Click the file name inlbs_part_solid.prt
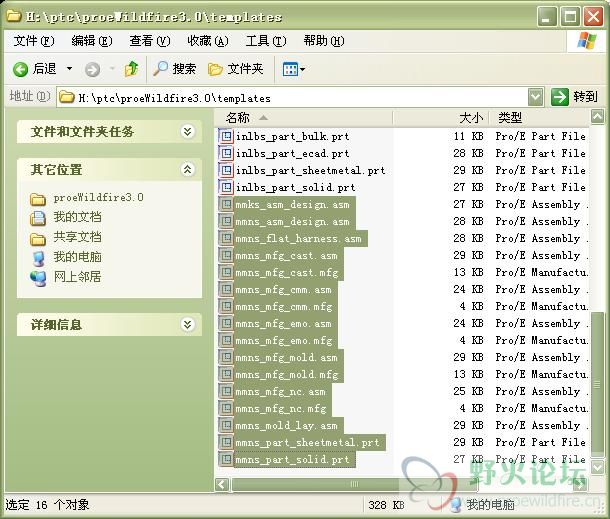Viewport: 610px width, 519px height. click(295, 188)
